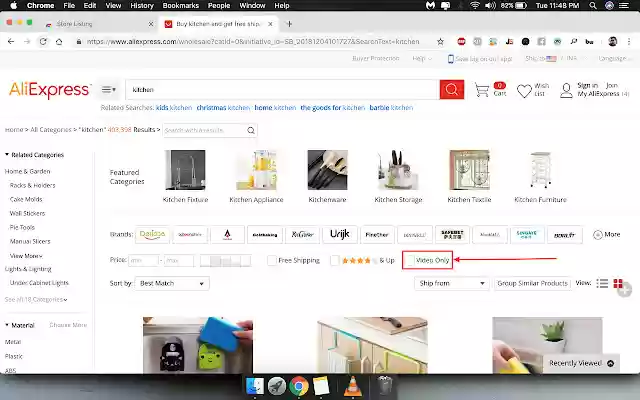Open the Kitchen Storage category thumbnail
Viewport: 640px width, 400px height.
point(398,170)
